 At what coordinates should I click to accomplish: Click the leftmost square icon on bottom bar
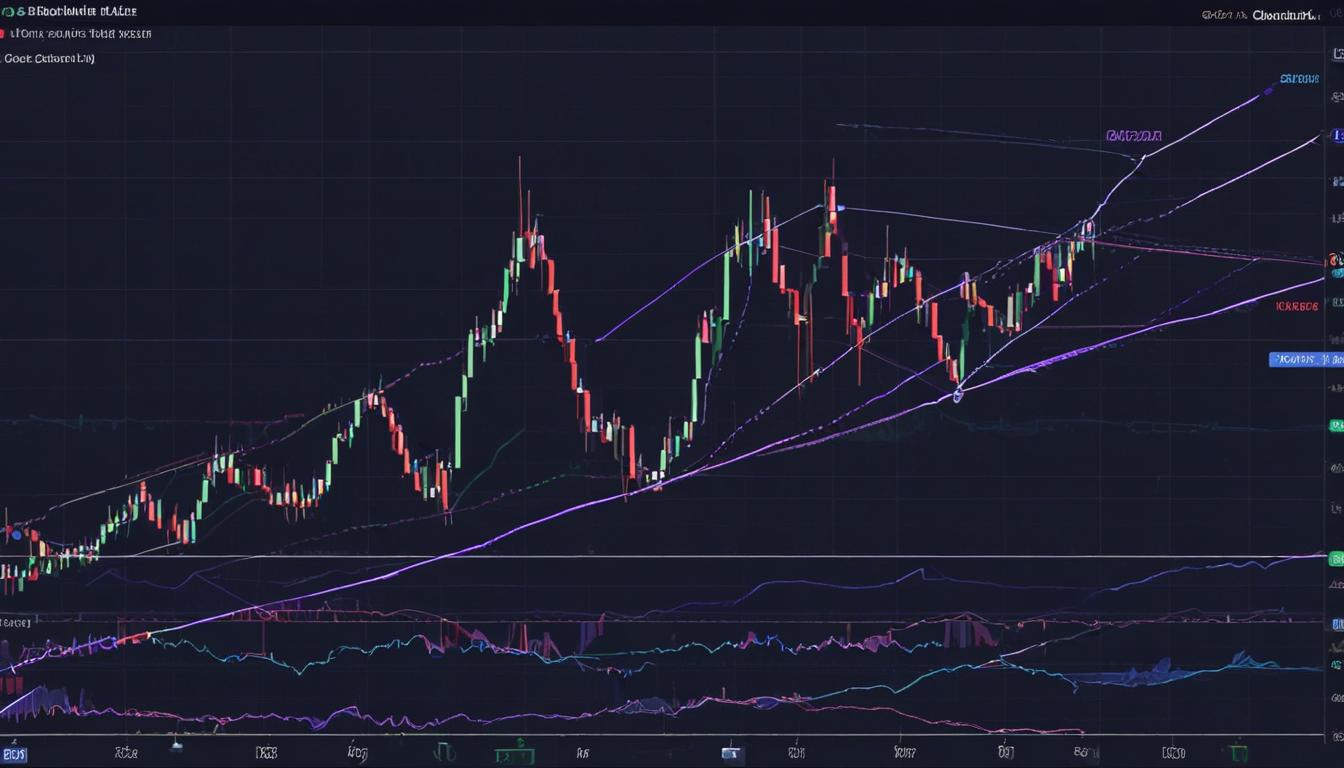point(13,755)
